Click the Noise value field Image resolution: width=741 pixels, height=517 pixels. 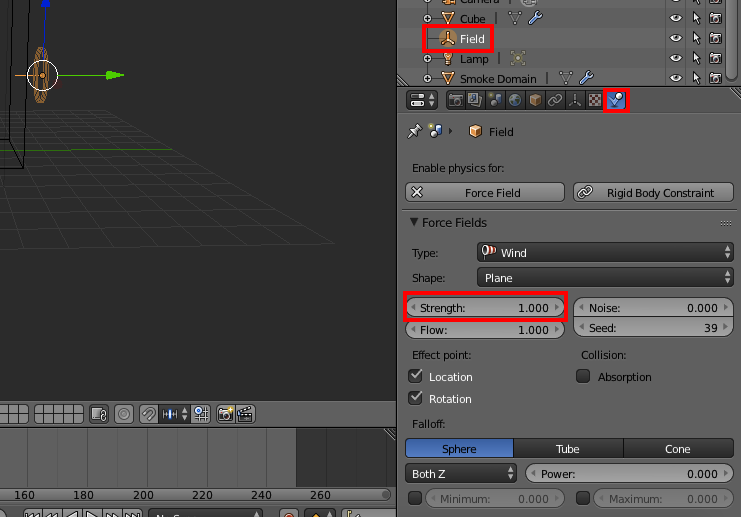[x=654, y=308]
